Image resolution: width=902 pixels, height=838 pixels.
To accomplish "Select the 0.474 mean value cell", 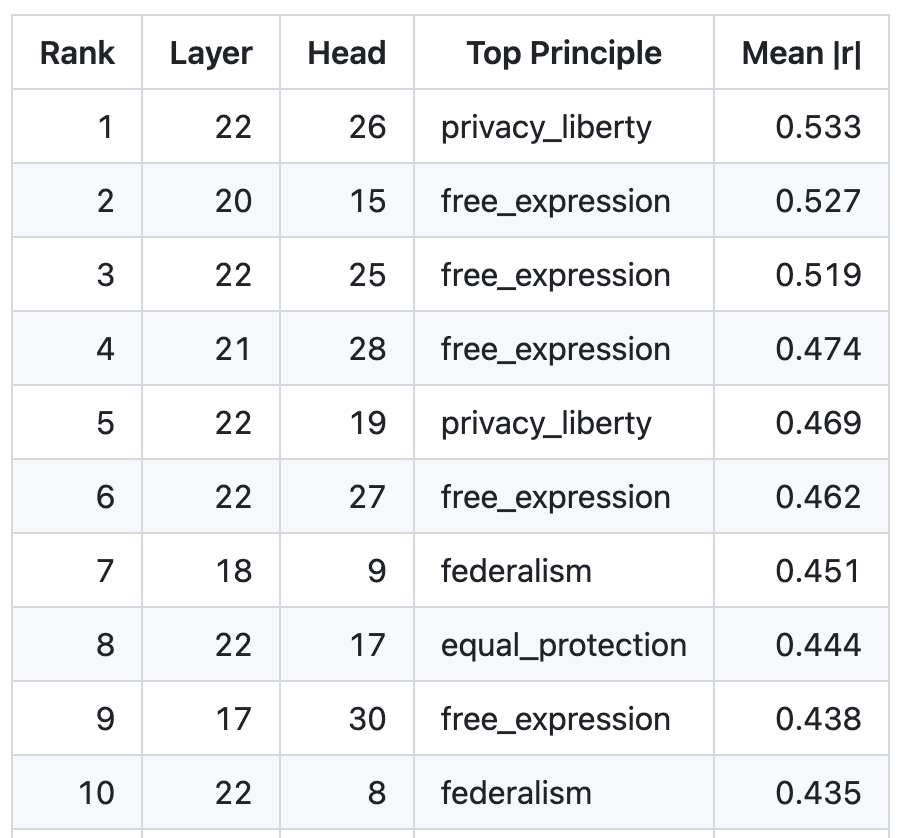I will pos(818,349).
